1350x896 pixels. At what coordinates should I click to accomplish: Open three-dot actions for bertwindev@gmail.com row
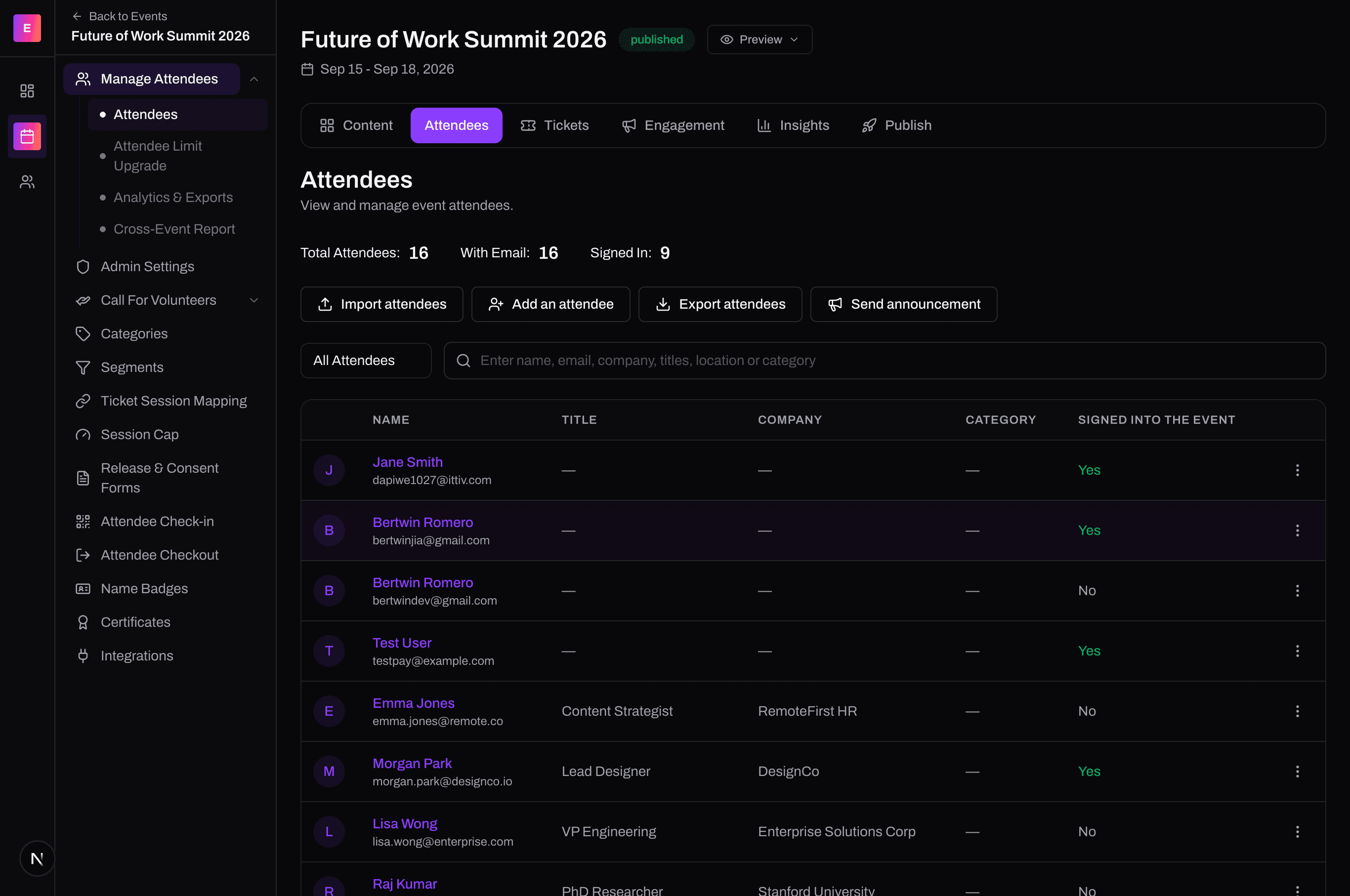[x=1297, y=591]
